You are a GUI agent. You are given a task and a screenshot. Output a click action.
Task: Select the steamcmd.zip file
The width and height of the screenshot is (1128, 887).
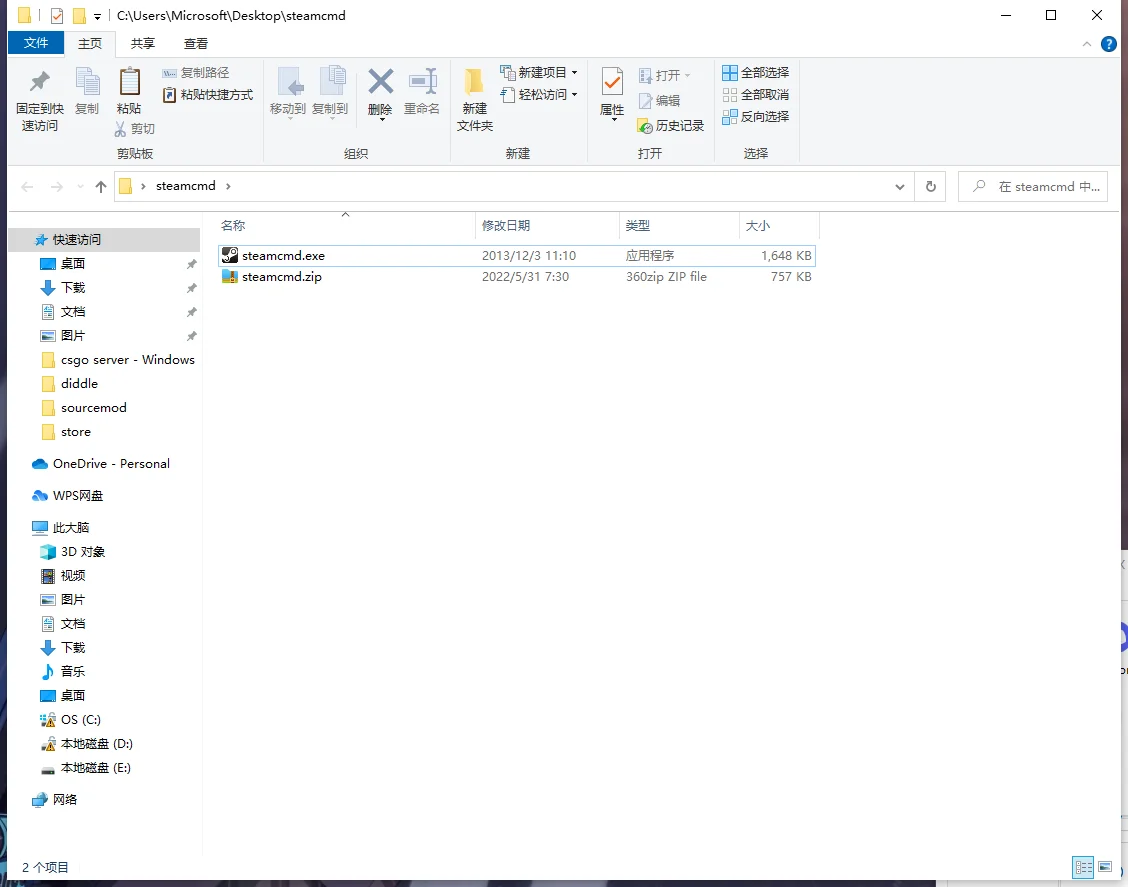click(517, 277)
